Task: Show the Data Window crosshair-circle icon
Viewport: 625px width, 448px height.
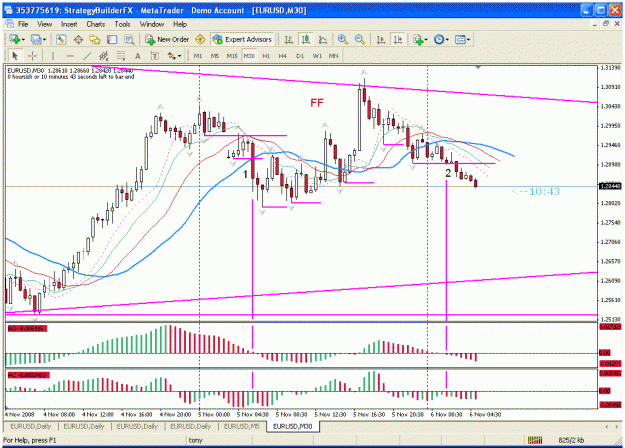Action: click(x=78, y=39)
